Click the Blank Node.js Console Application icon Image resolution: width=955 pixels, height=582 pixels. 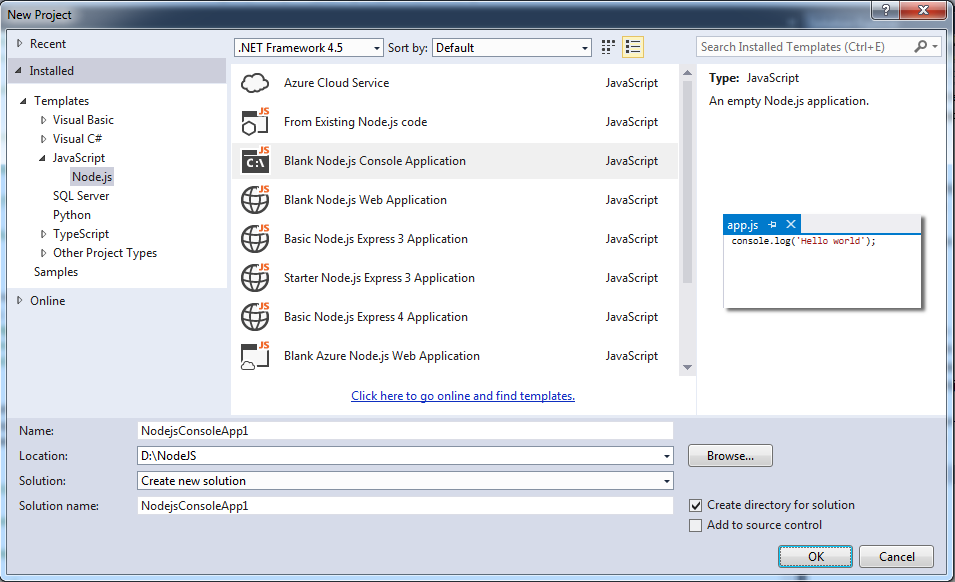[x=255, y=160]
